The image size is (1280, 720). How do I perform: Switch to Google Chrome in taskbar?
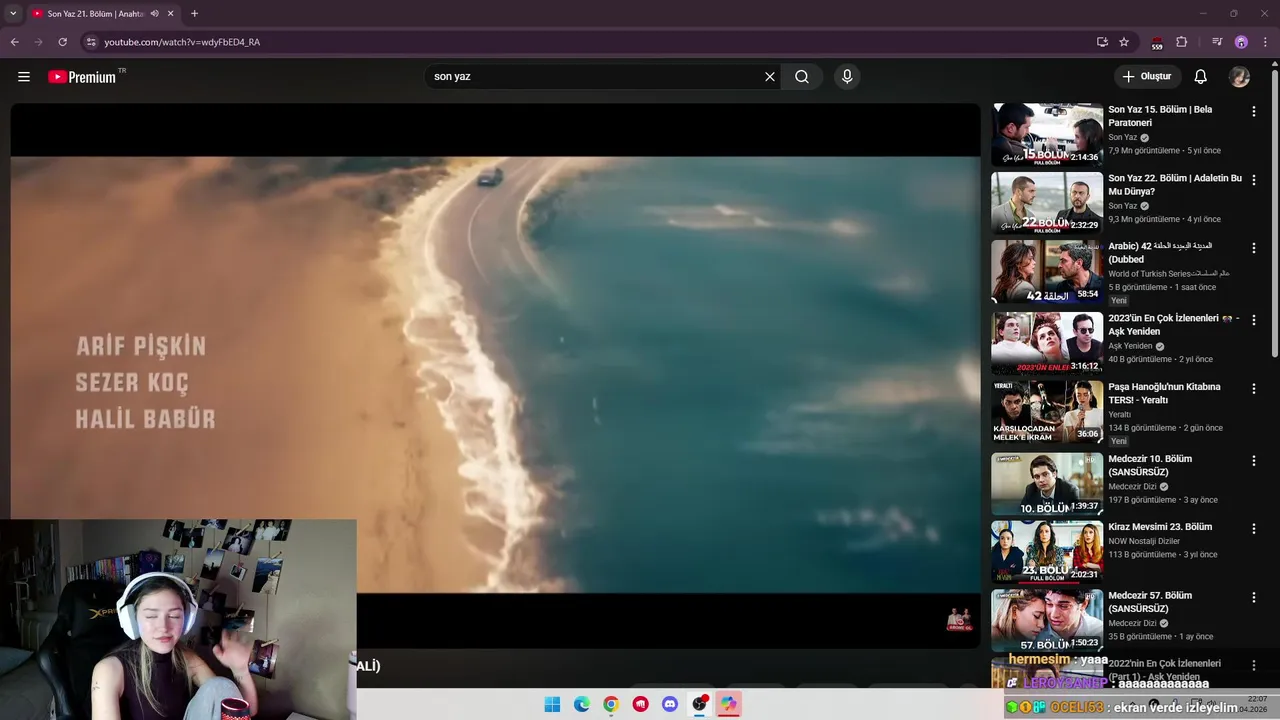coord(611,704)
